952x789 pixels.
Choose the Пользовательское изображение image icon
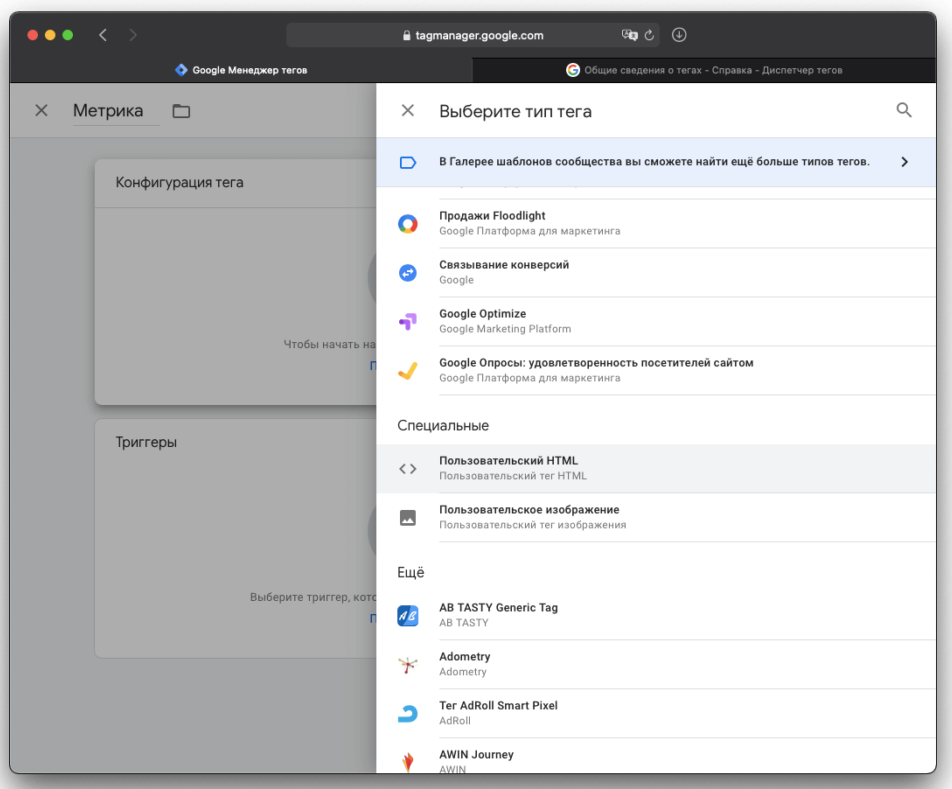click(408, 517)
